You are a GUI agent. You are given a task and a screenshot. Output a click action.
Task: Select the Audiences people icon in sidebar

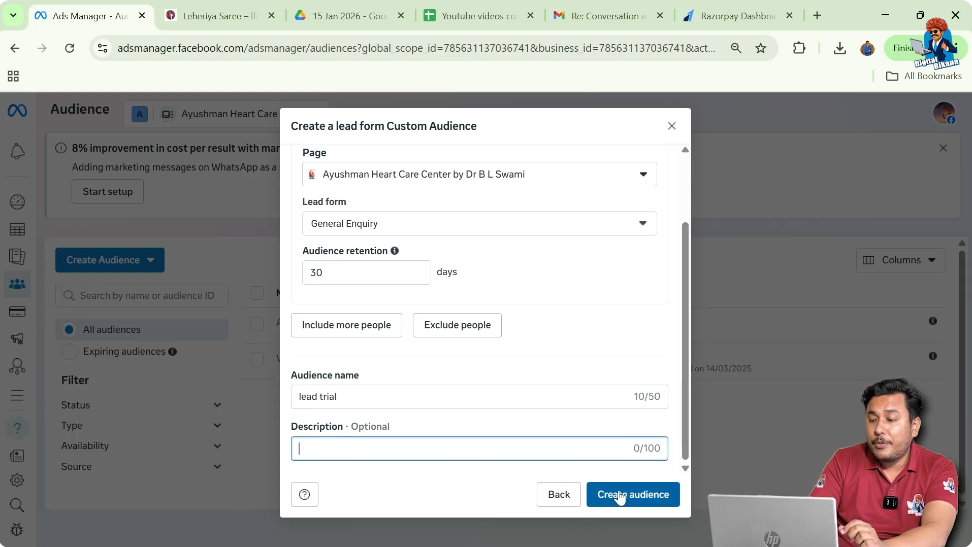click(17, 284)
